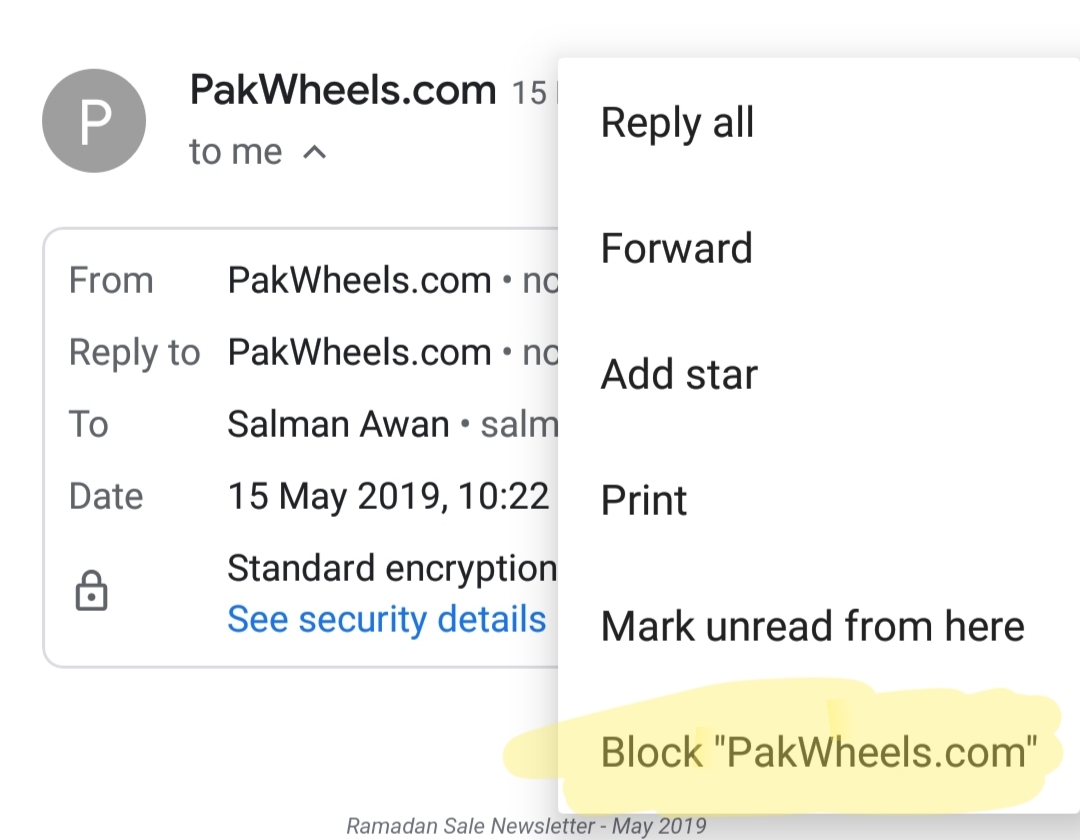Click the From field label

point(111,280)
